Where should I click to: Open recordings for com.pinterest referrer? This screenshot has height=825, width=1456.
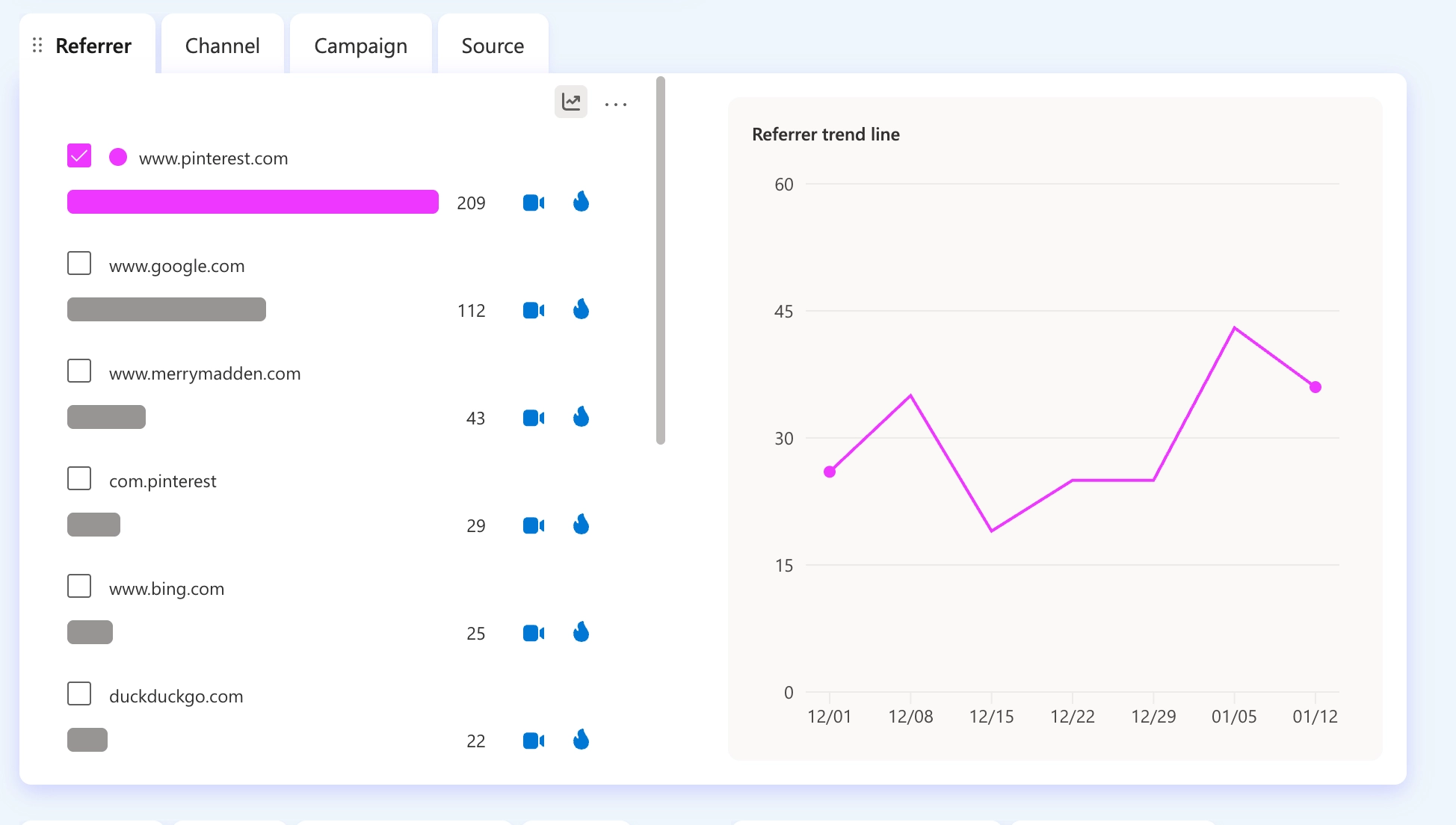pos(533,525)
